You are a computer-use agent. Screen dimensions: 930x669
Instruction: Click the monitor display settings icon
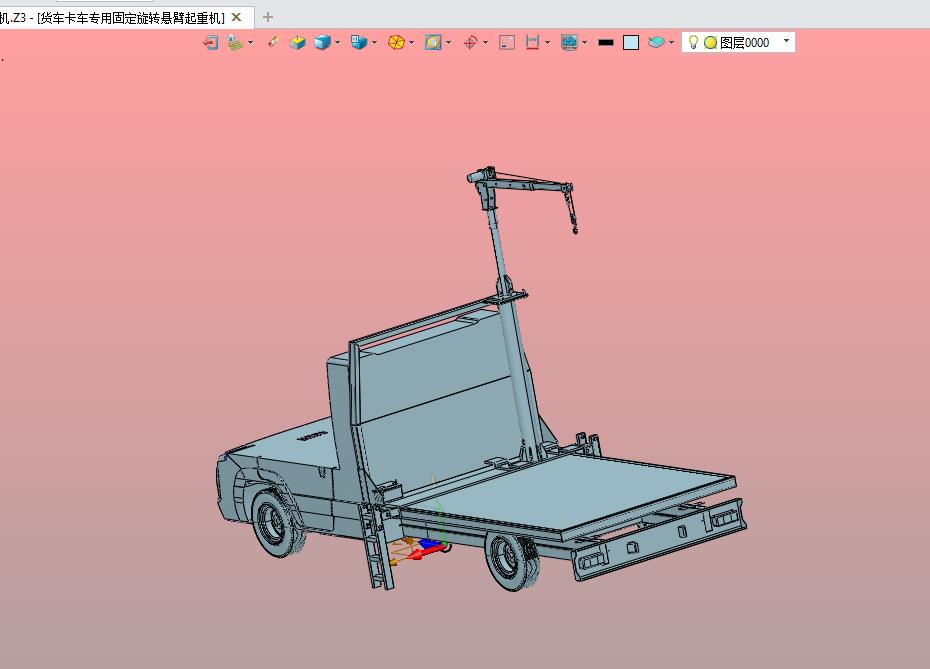tap(569, 42)
